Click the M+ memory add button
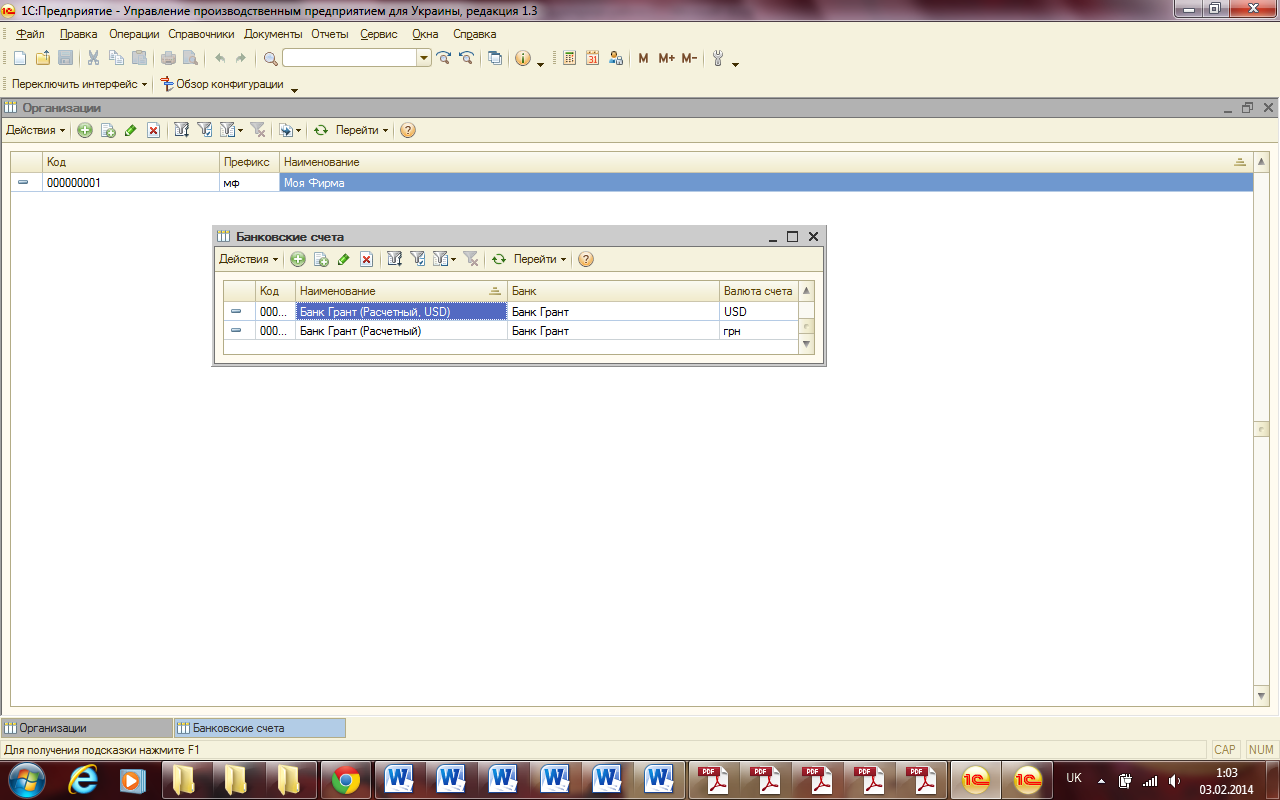Image resolution: width=1280 pixels, height=800 pixels. click(666, 58)
